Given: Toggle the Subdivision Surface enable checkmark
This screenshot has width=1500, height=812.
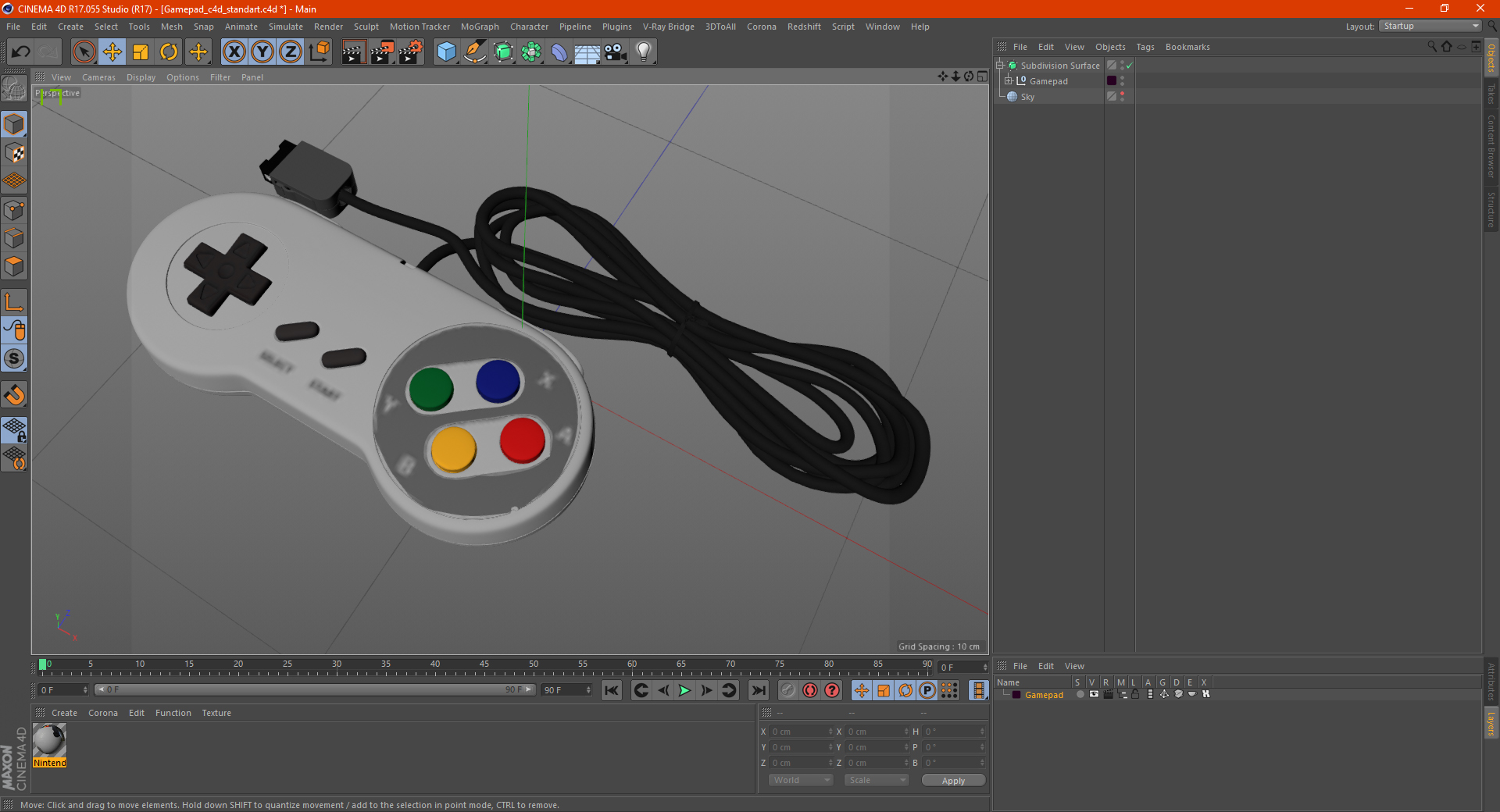Looking at the screenshot, I should pyautogui.click(x=1130, y=66).
